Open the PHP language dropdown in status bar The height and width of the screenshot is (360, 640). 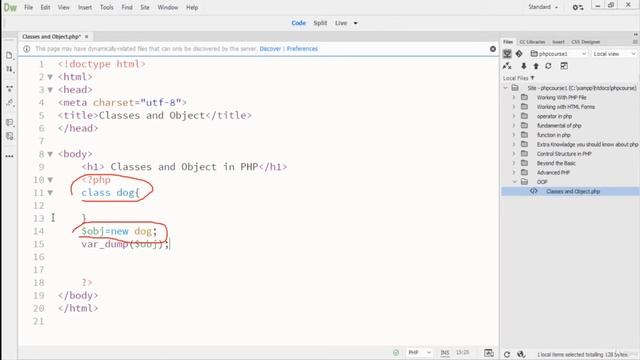pos(419,353)
